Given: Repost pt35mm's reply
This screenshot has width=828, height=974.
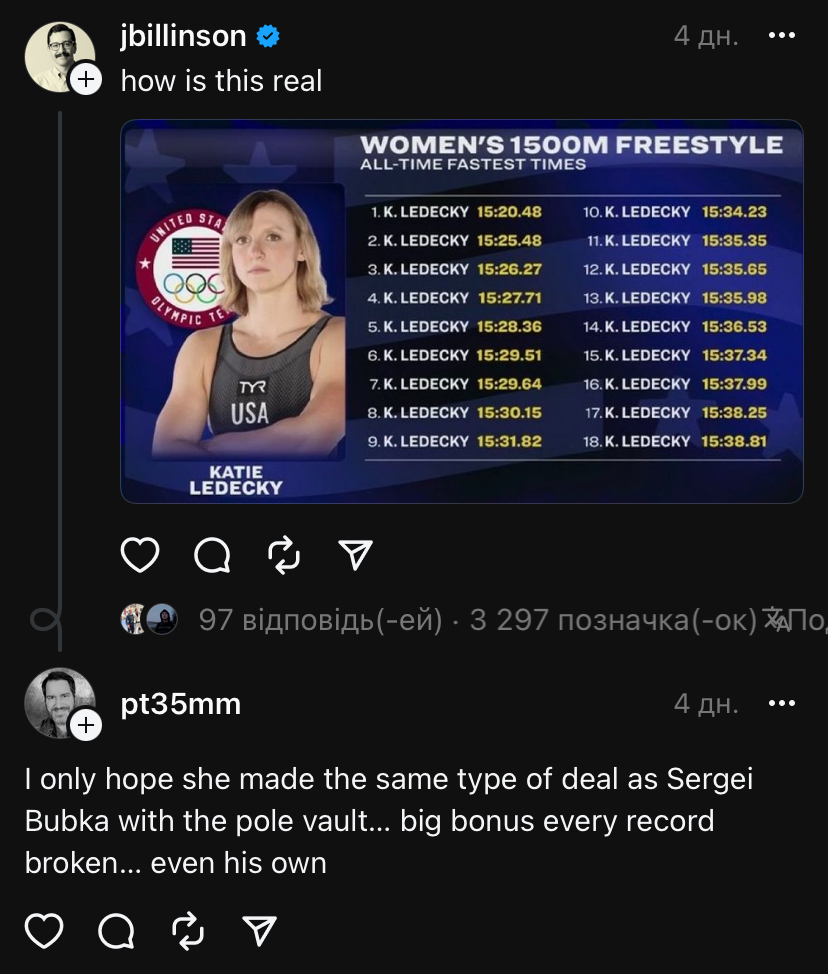Looking at the screenshot, I should pyautogui.click(x=188, y=931).
